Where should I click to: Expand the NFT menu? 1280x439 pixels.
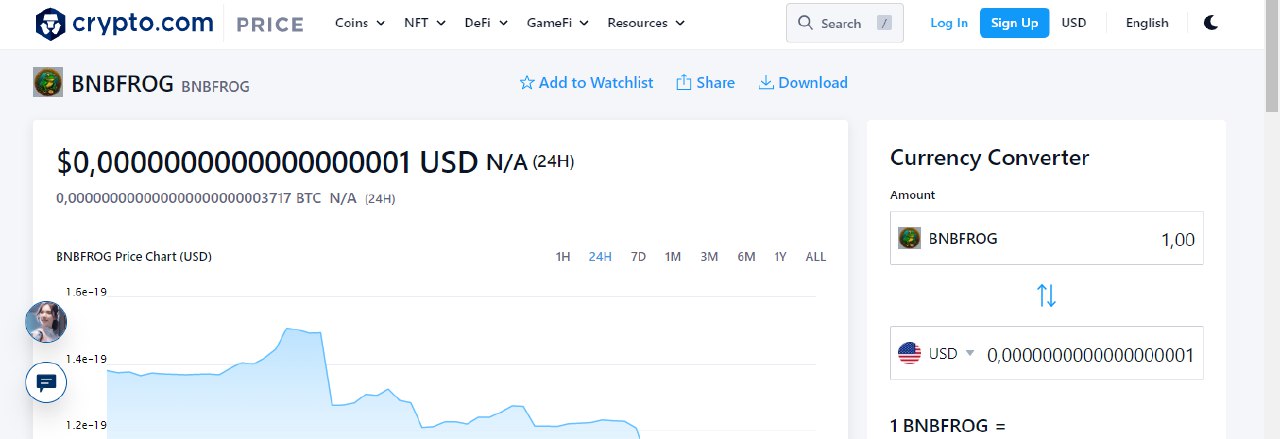tap(425, 23)
